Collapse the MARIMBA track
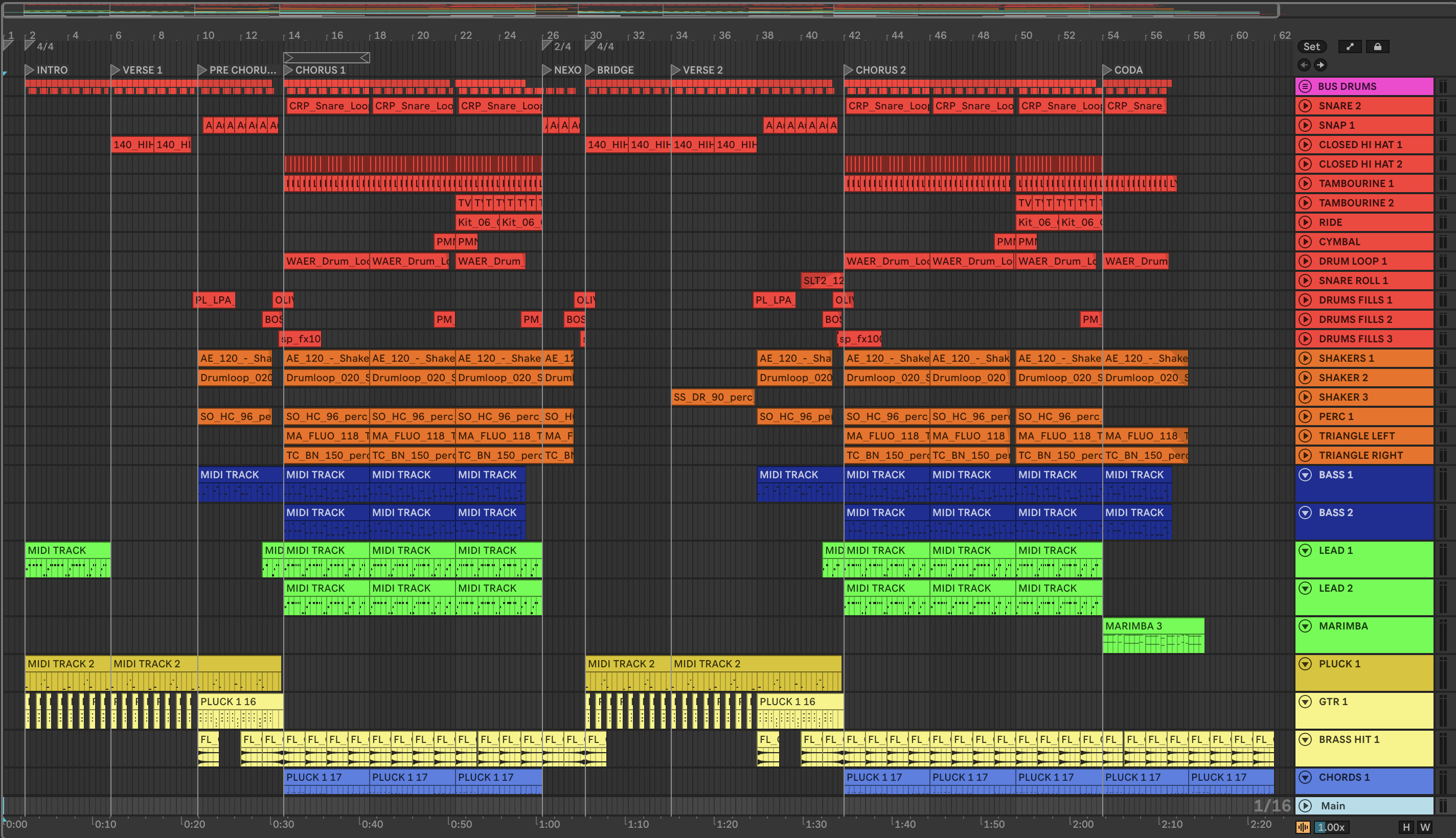The height and width of the screenshot is (838, 1456). pyautogui.click(x=1305, y=626)
